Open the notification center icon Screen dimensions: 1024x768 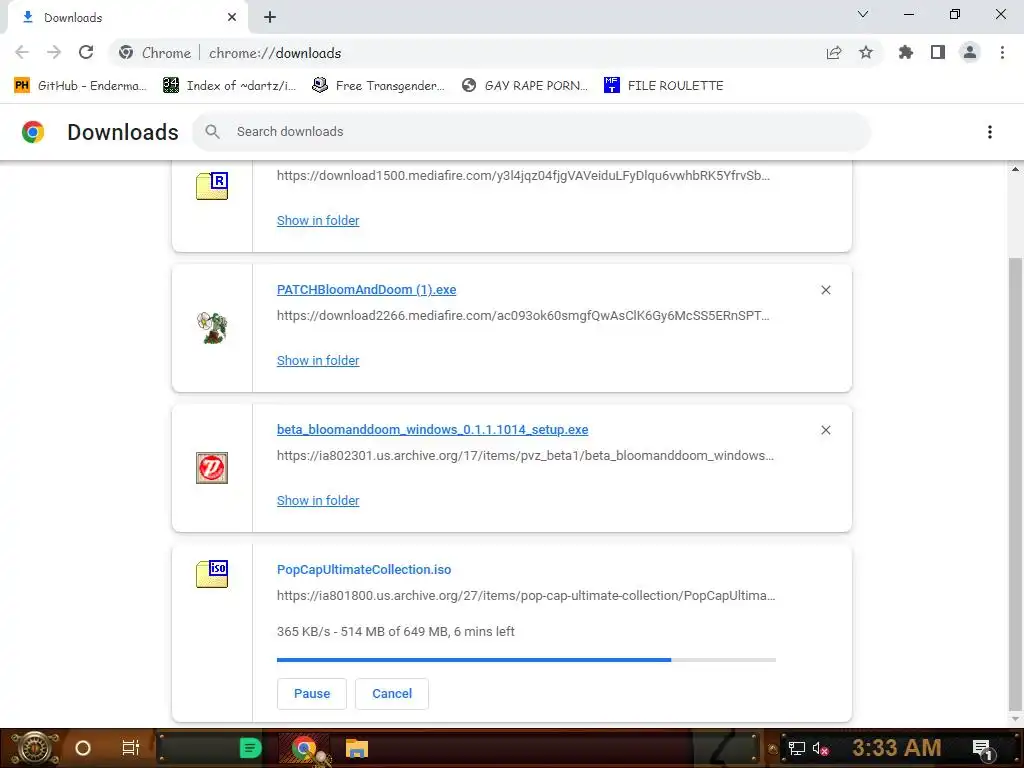coord(982,749)
